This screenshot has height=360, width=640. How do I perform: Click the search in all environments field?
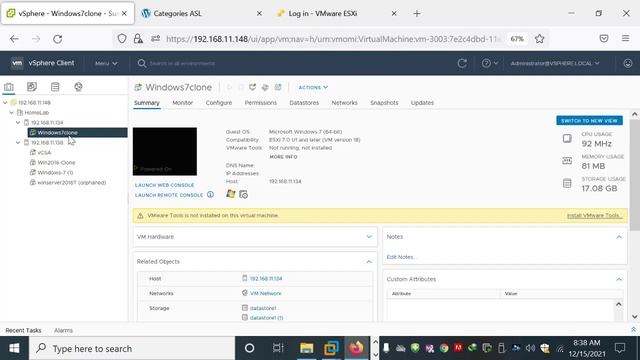pyautogui.click(x=182, y=63)
